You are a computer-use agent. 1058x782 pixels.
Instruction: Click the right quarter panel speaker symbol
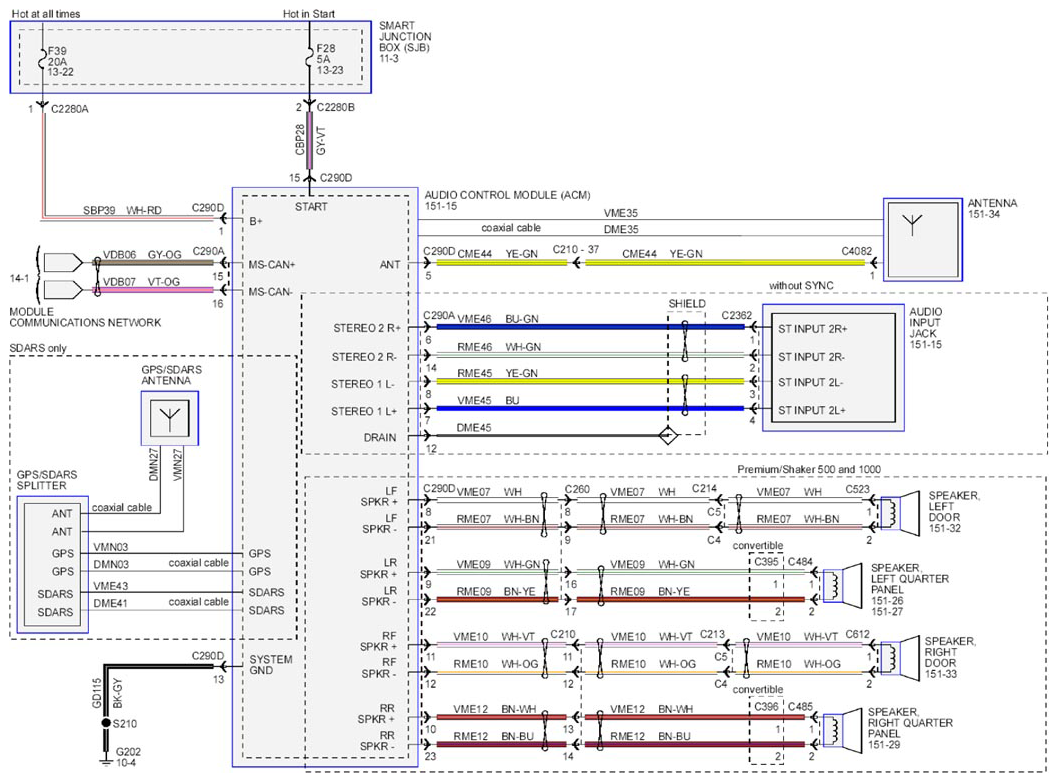[842, 729]
